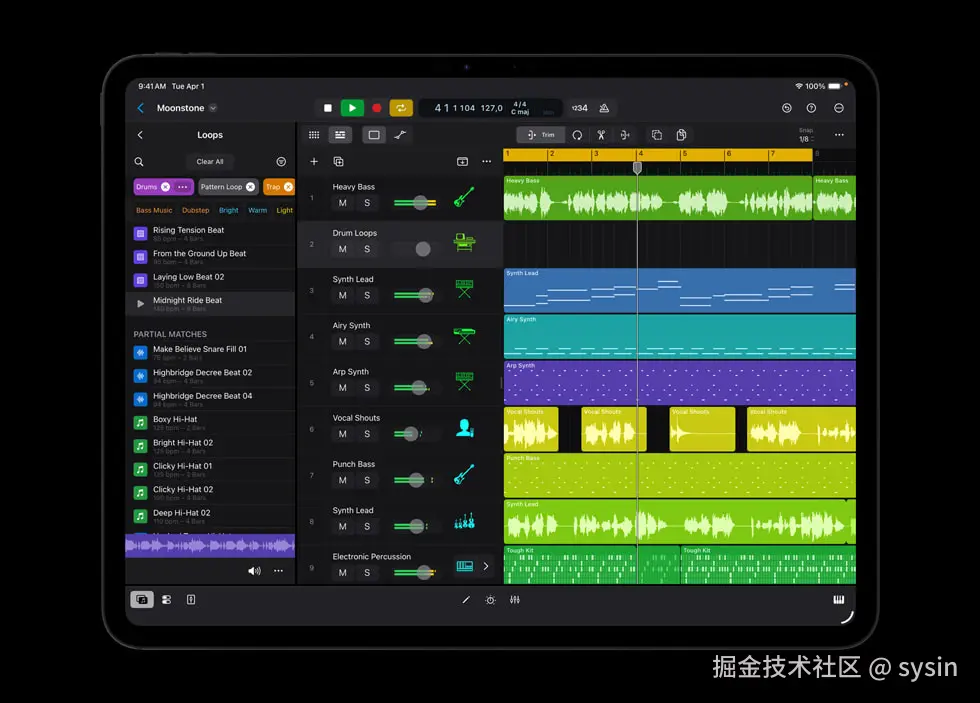Image resolution: width=980 pixels, height=703 pixels.
Task: Add a new track with plus
Action: click(x=314, y=162)
